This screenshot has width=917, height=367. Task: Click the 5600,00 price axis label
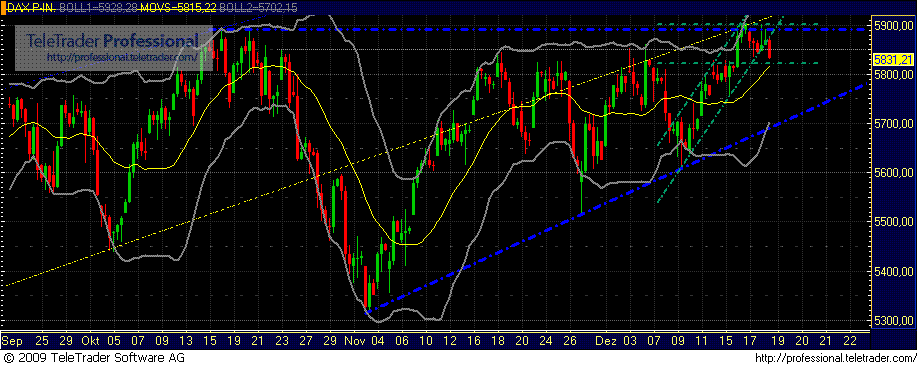click(893, 173)
